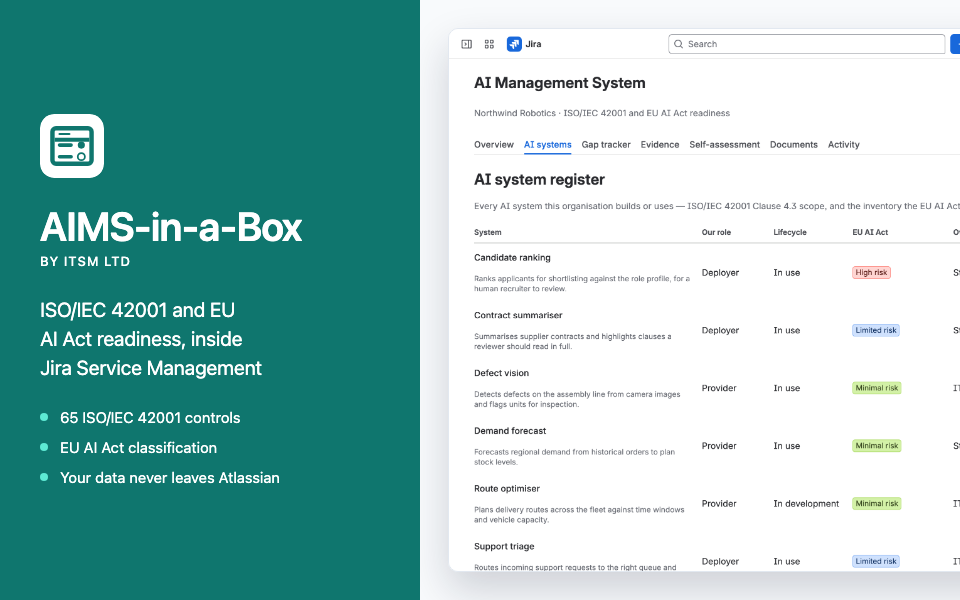
Task: Click Your data never leaves Atlassian bullet
Action: 170,478
